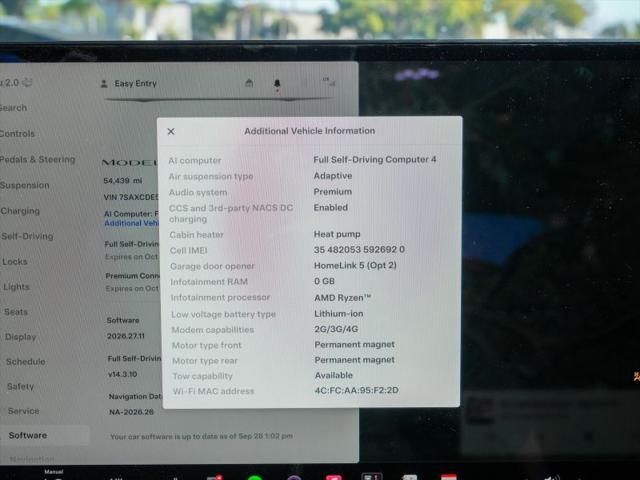
Task: Open Self-Driving settings
Action: tap(27, 236)
